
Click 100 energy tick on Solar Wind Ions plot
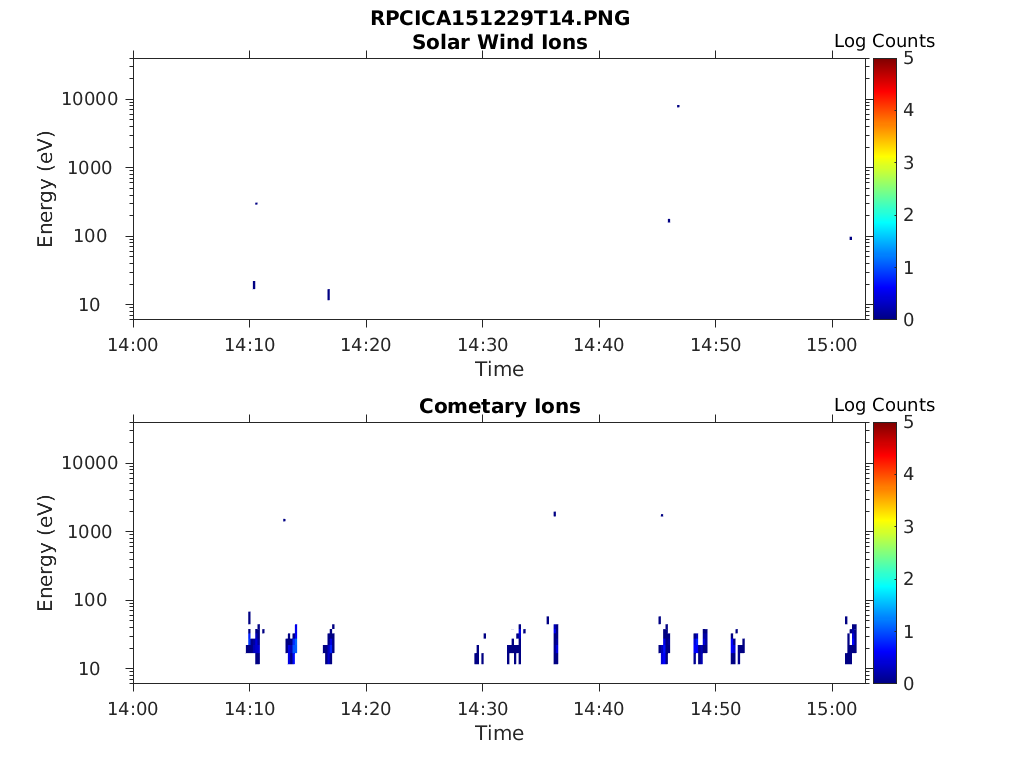tap(90, 236)
